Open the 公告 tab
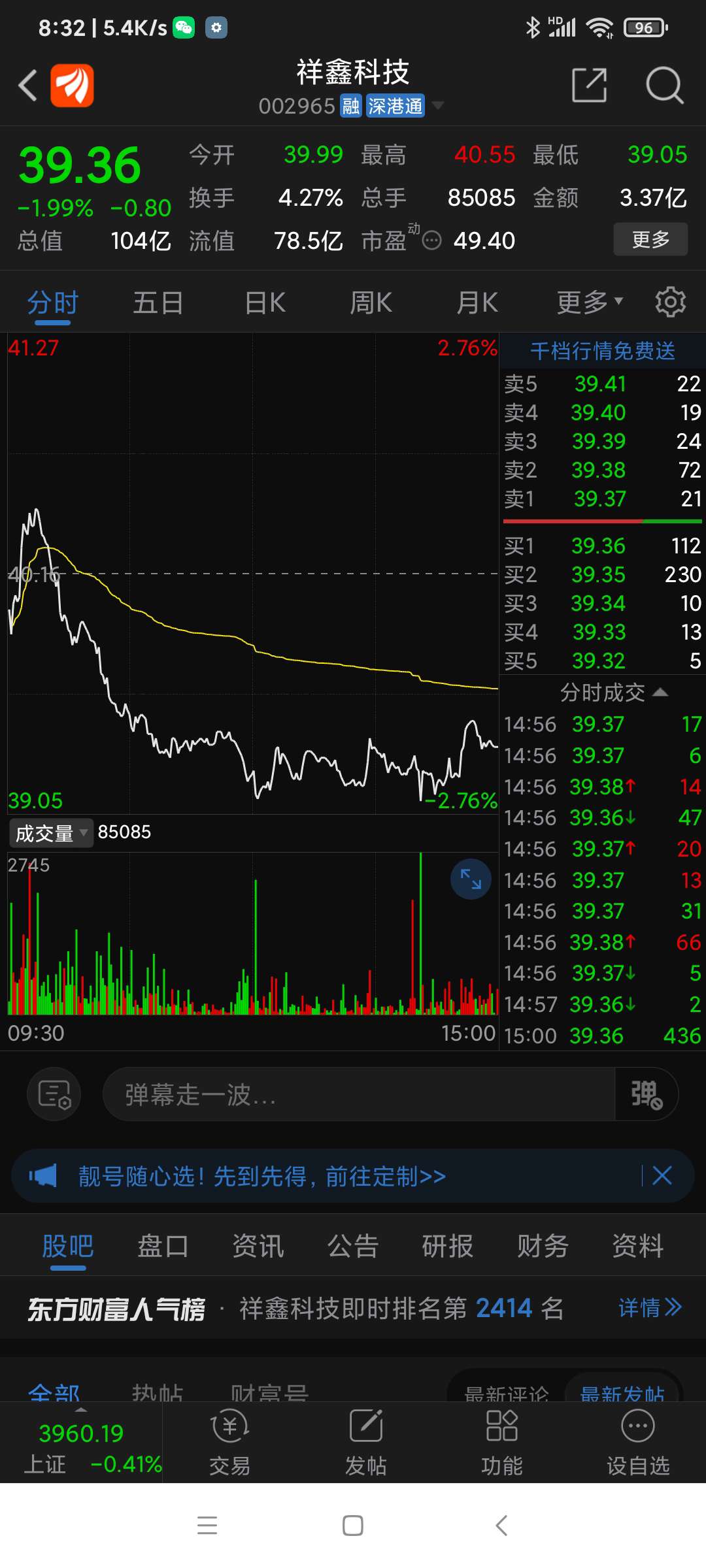The image size is (706, 1568). point(353,1246)
